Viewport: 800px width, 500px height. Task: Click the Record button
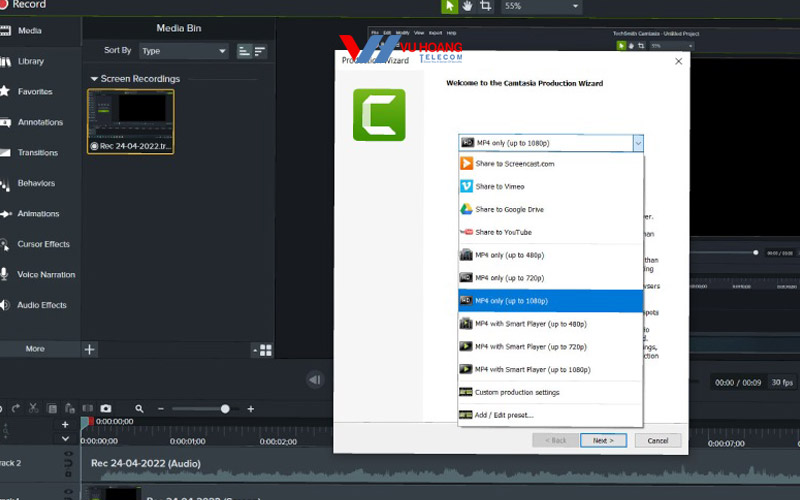(23, 5)
